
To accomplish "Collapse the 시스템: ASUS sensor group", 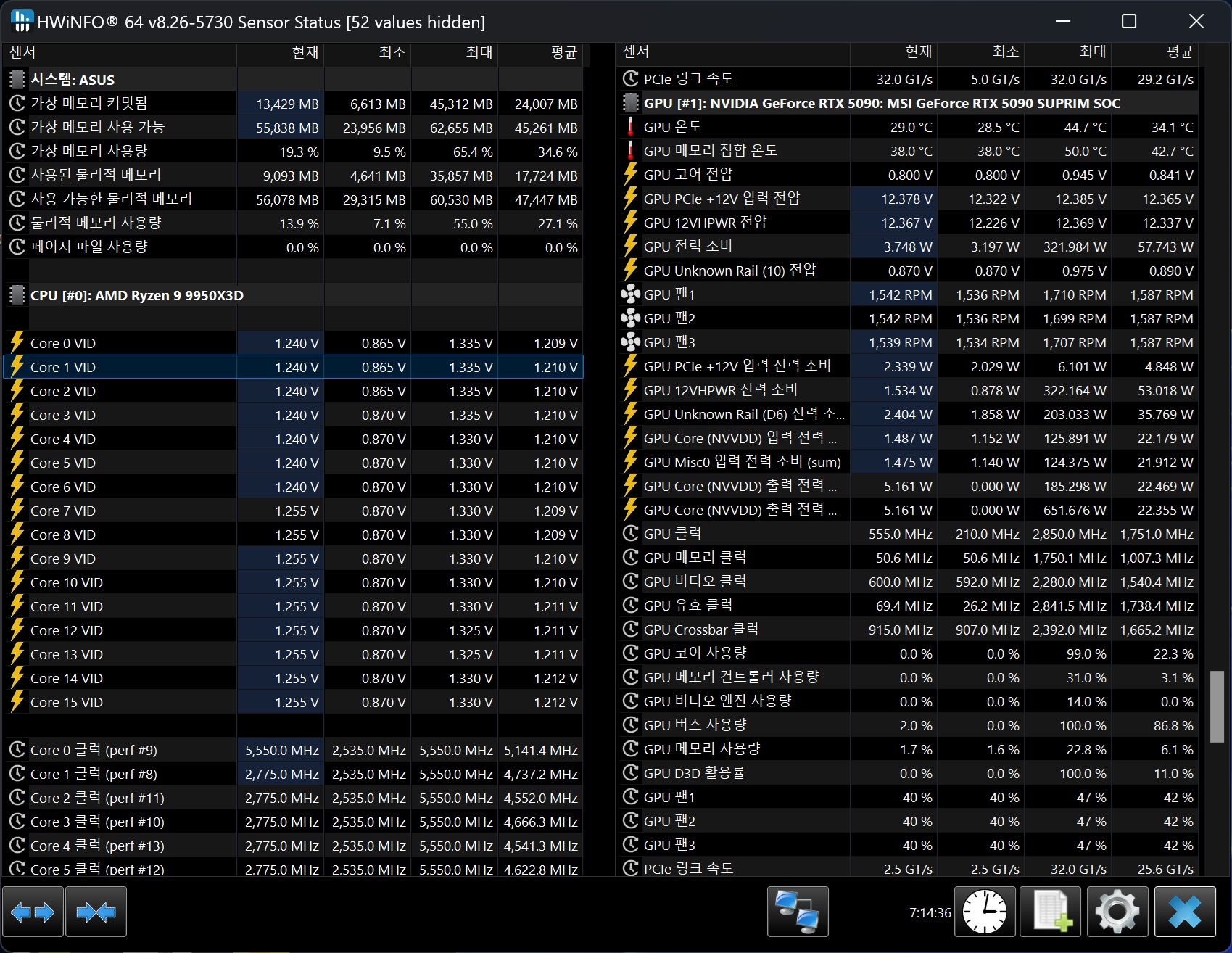I will point(17,79).
